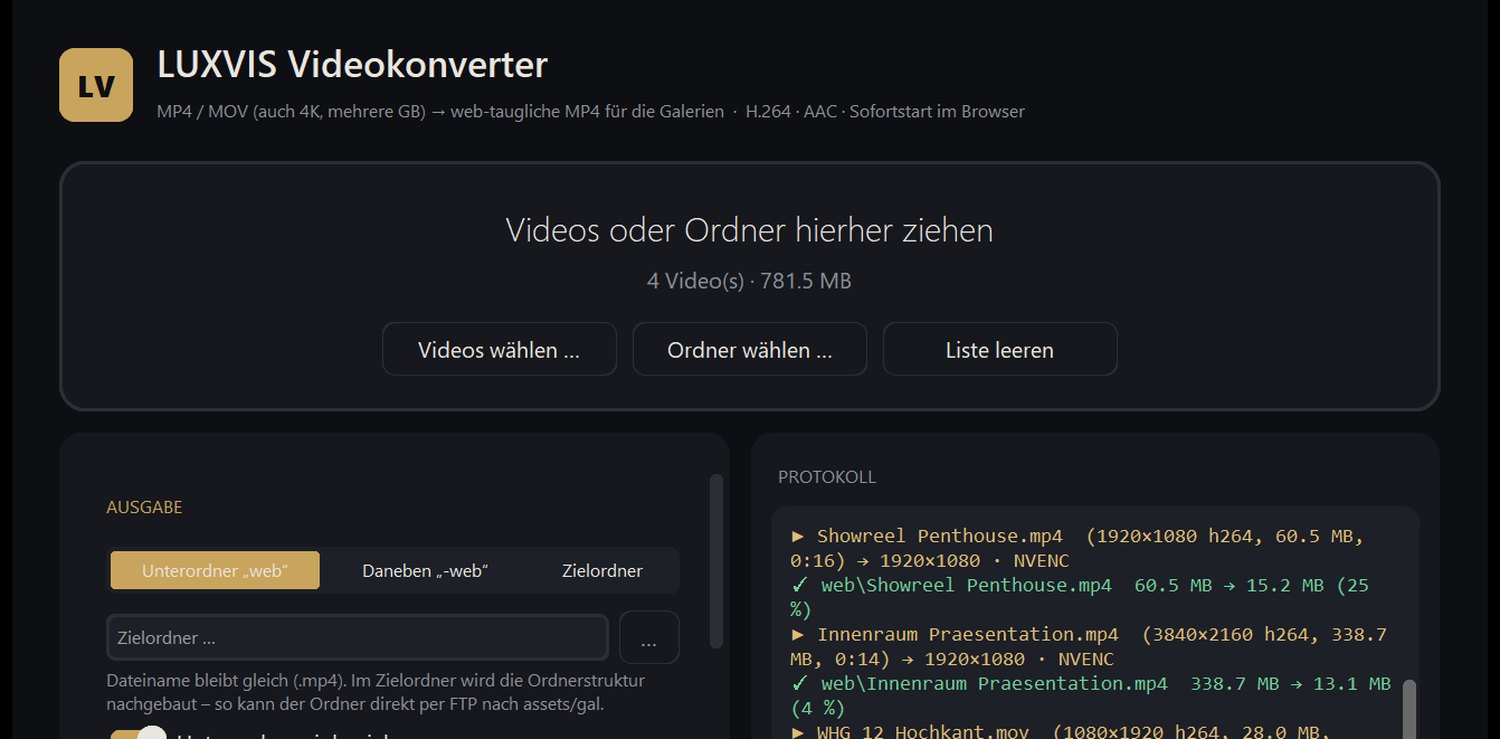This screenshot has width=1500, height=739.
Task: Click the Ausgabe panel scrollbar
Action: 716,561
